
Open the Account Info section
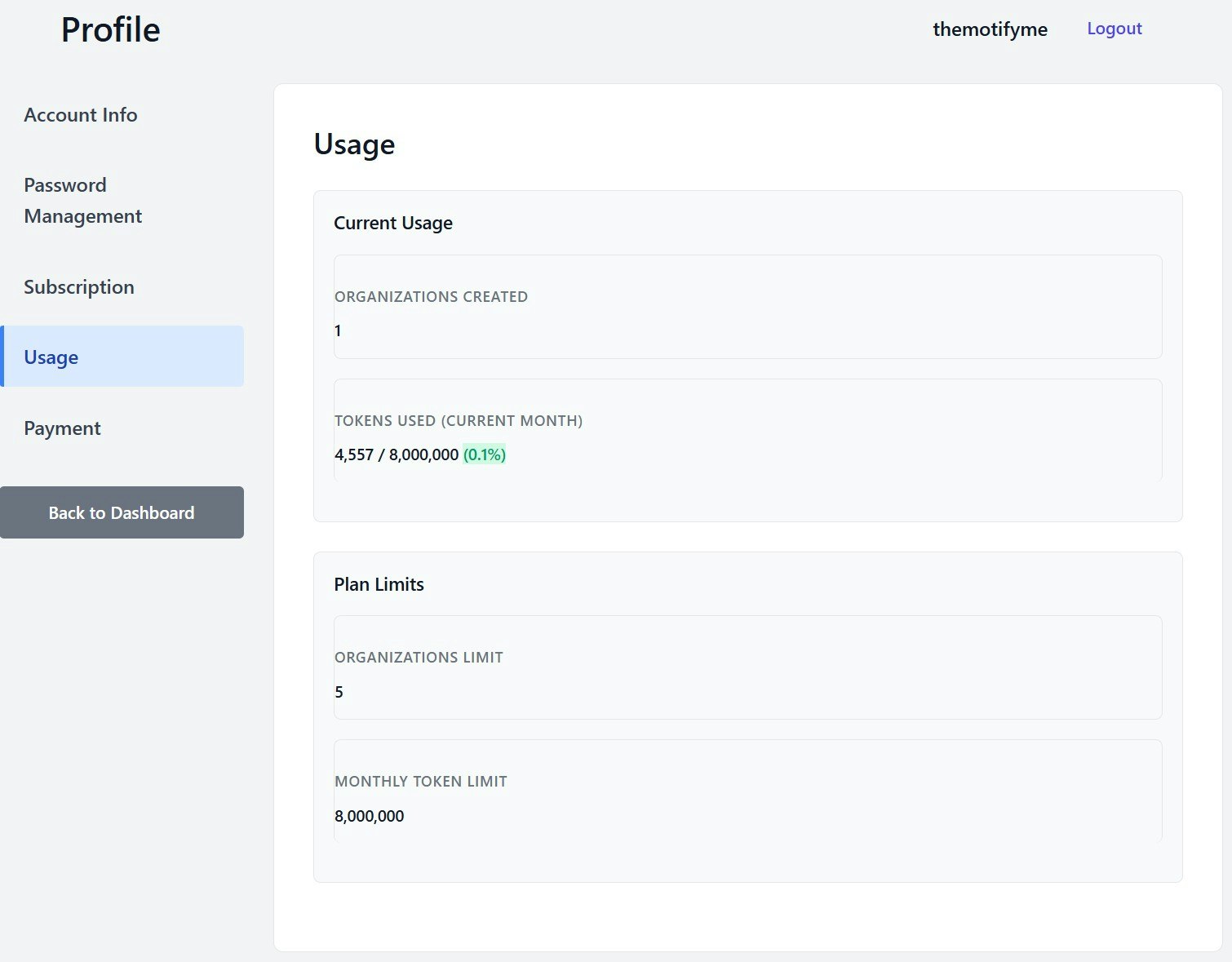coord(80,114)
